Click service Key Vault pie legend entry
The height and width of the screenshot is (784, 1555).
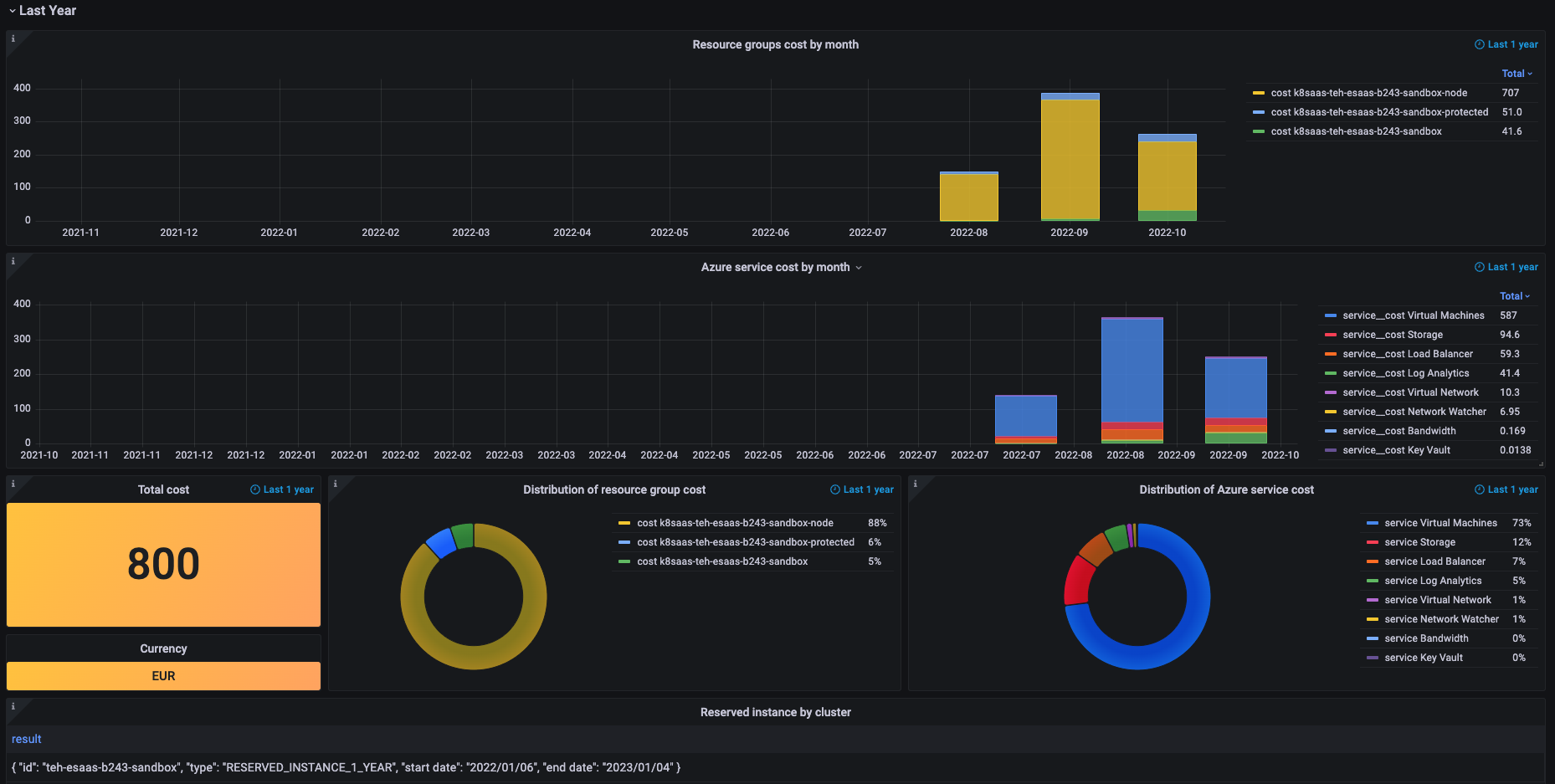1423,658
